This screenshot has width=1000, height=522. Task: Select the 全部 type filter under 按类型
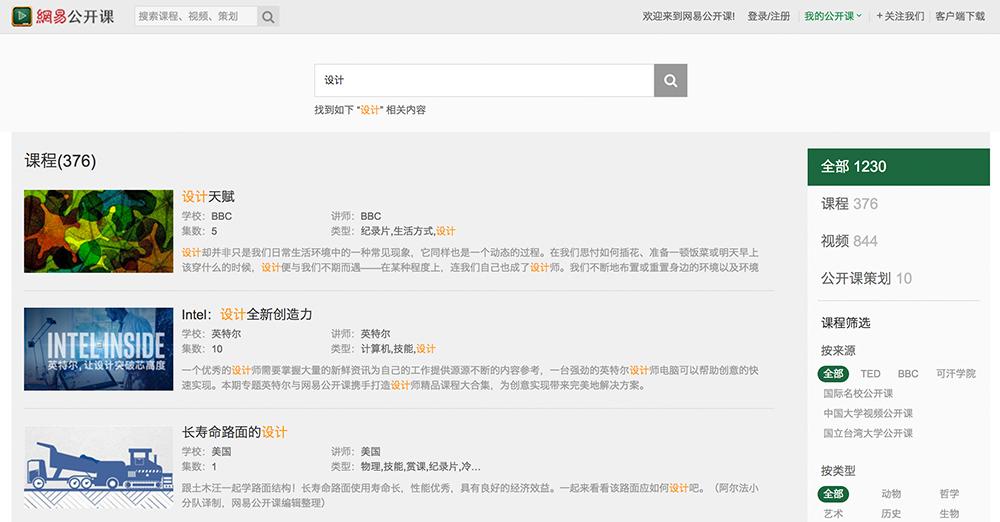[833, 494]
